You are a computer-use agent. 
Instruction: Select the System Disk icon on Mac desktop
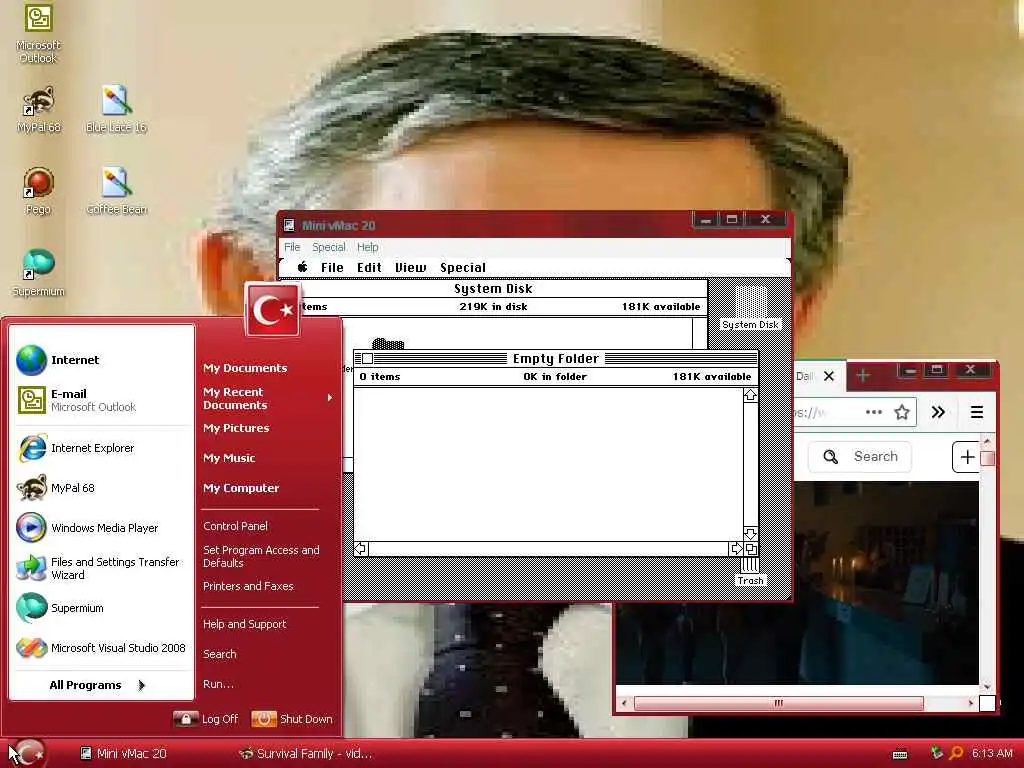750,308
